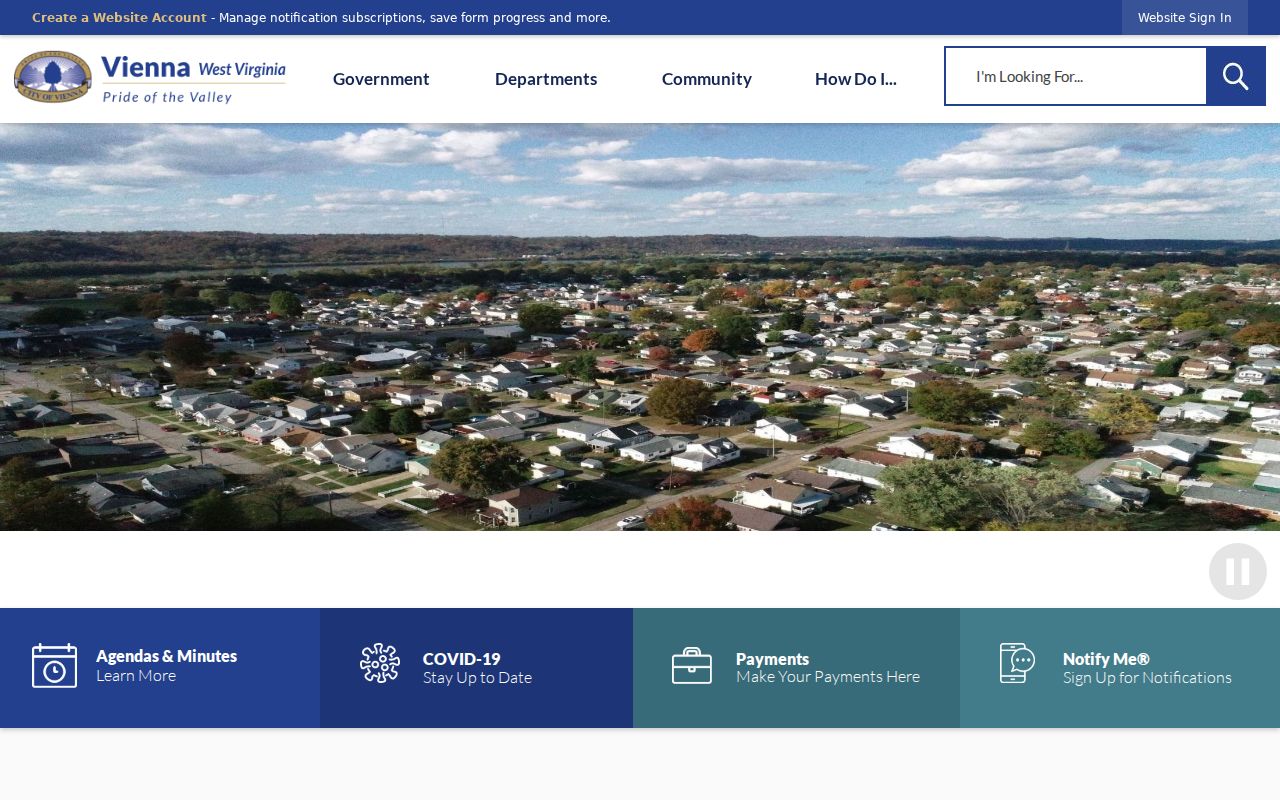Click the City of Vienna seal logo
The width and height of the screenshot is (1280, 800).
pos(53,77)
